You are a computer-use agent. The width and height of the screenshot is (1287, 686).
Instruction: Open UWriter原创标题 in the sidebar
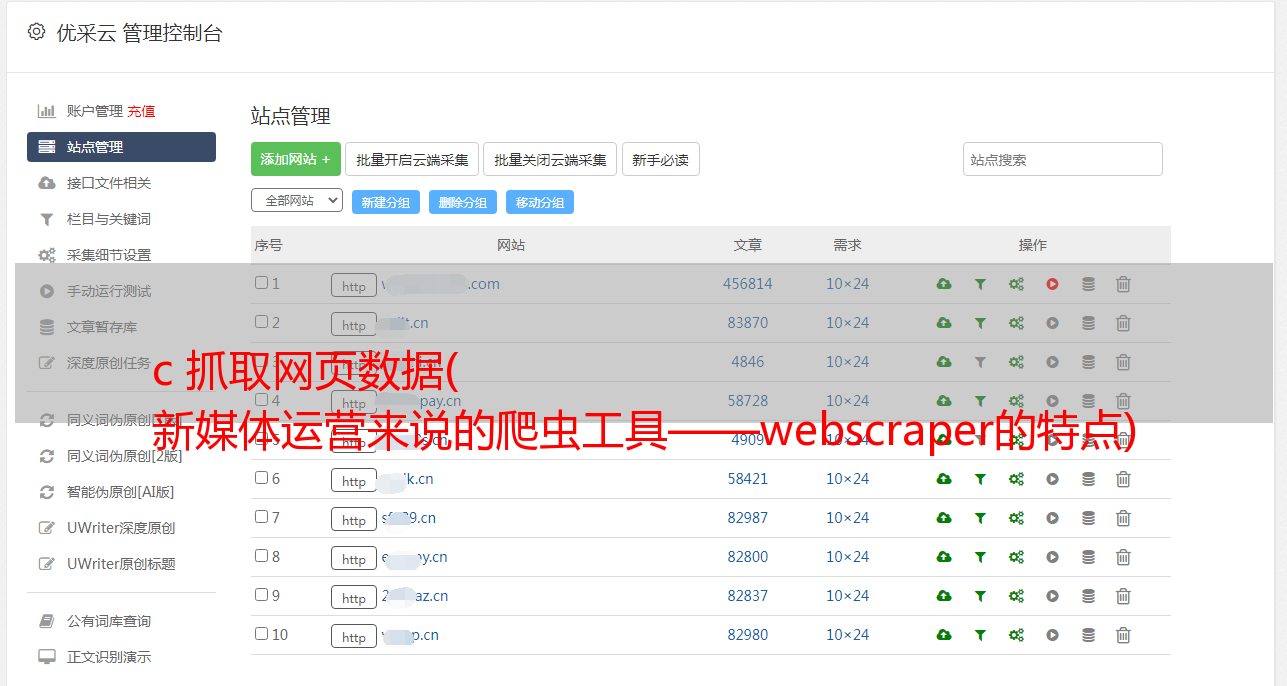(x=121, y=564)
